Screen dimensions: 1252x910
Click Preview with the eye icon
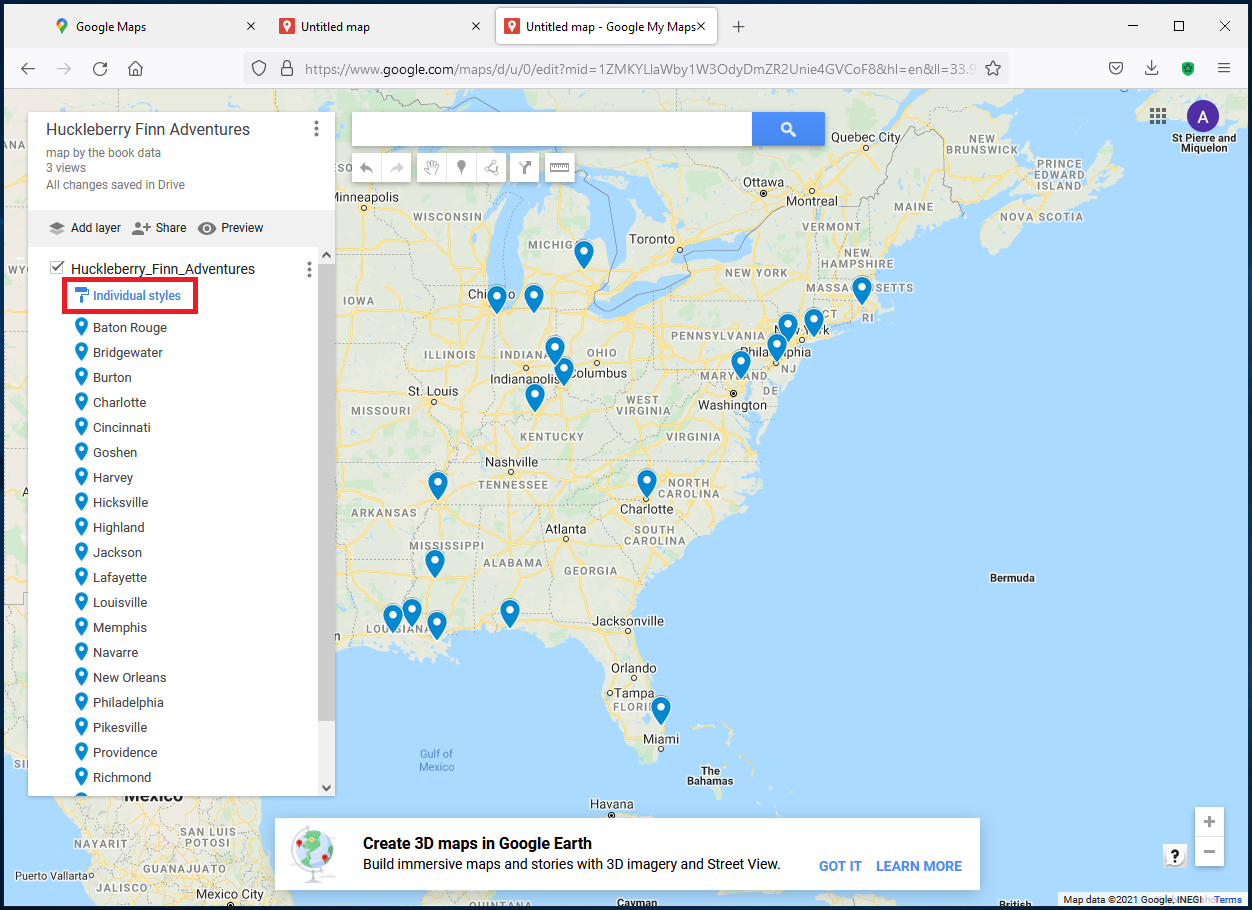click(231, 228)
